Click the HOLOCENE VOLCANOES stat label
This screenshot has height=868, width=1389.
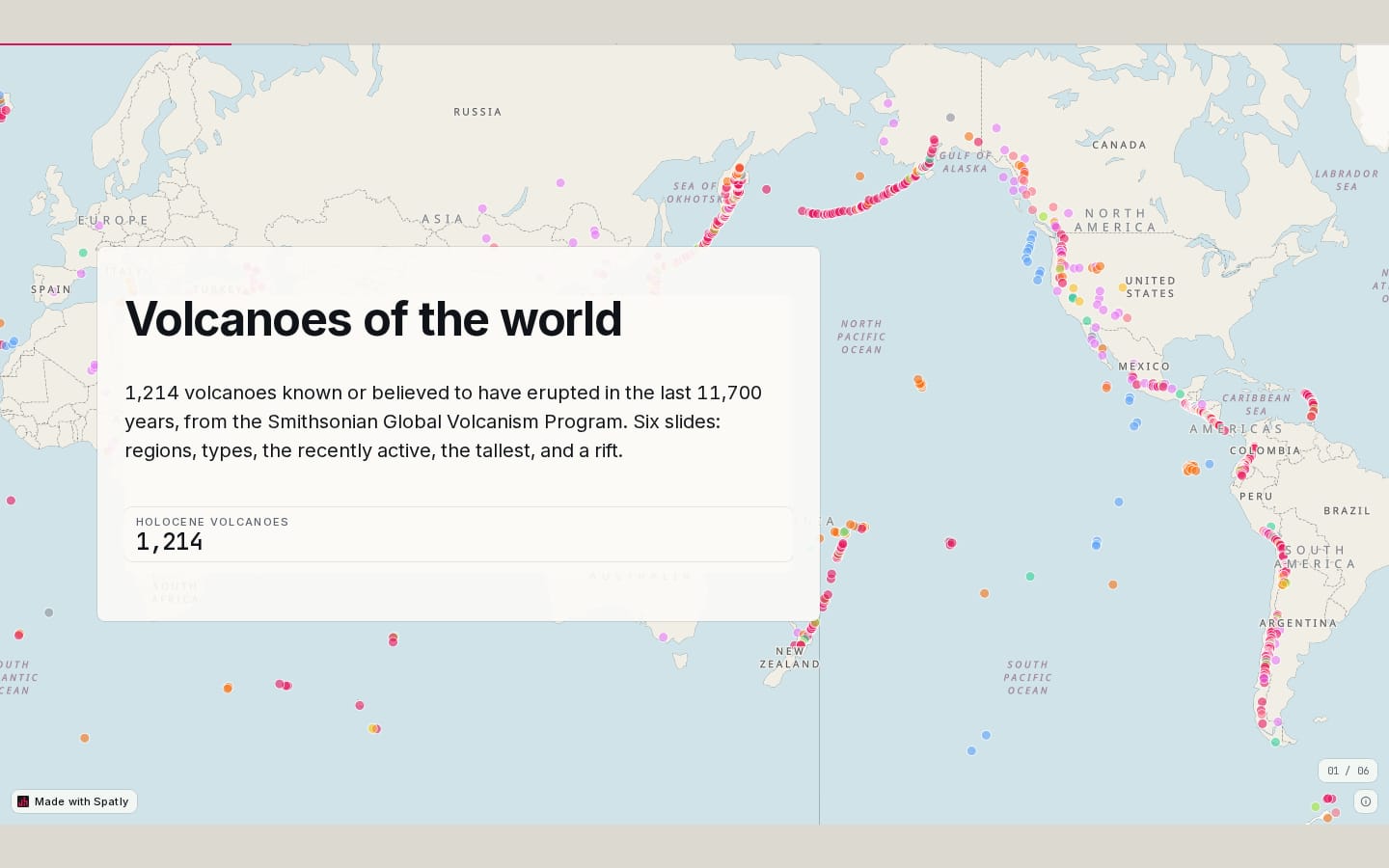coord(212,522)
